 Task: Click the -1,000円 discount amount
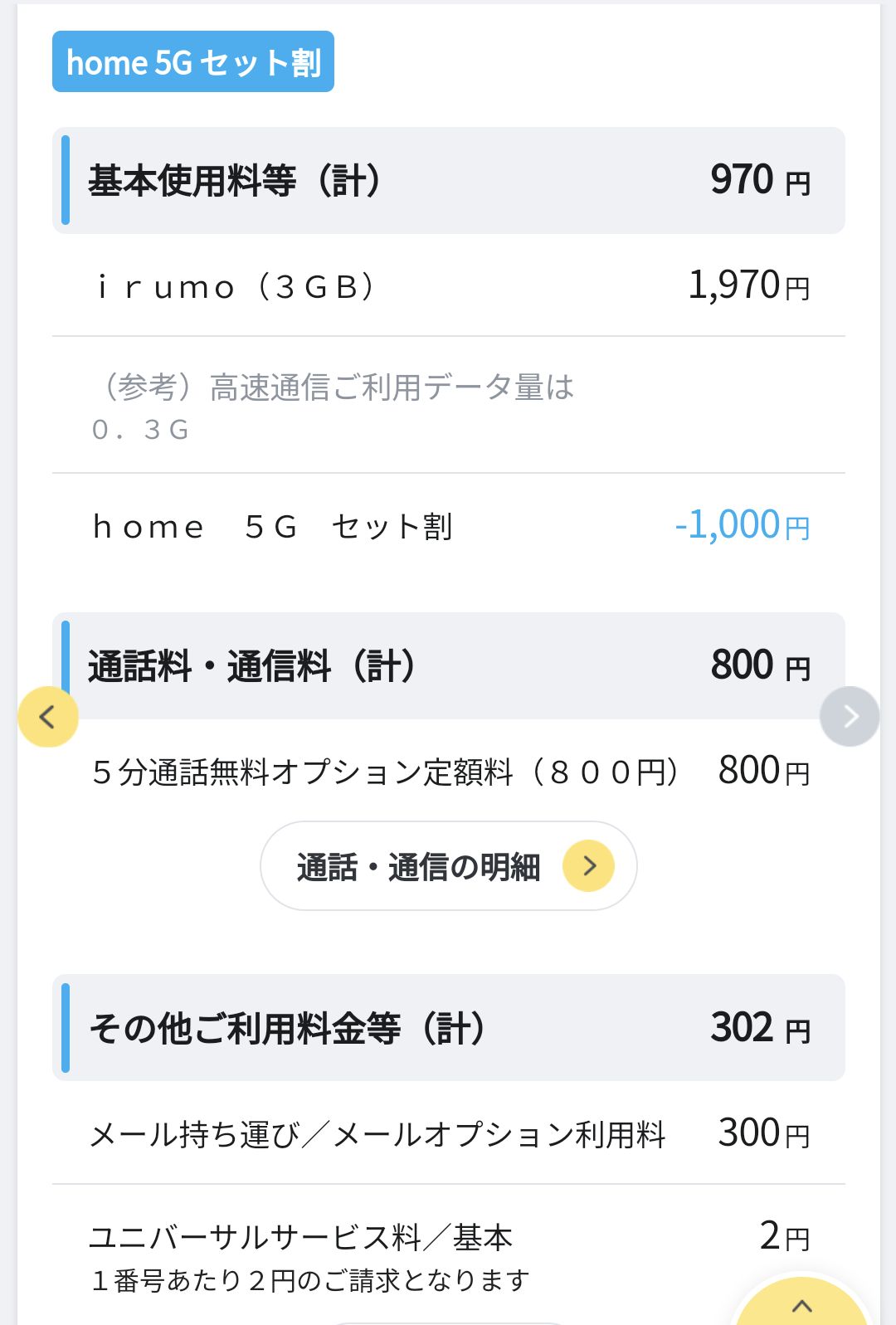click(x=742, y=525)
